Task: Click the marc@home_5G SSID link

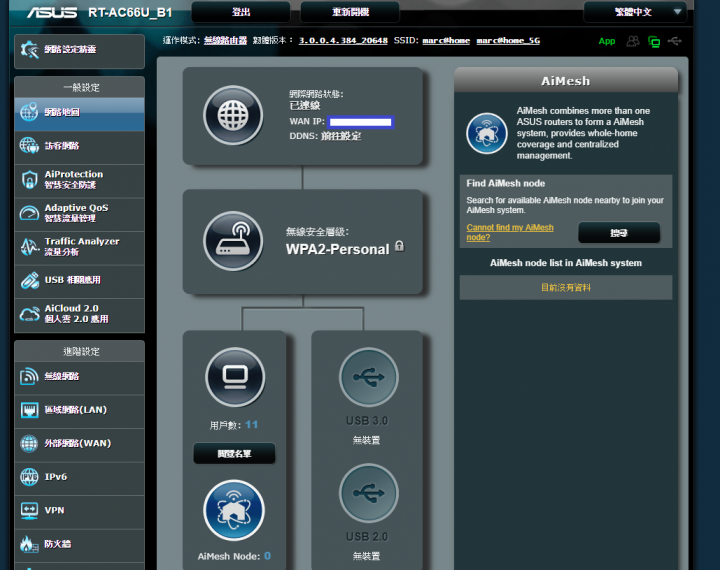Action: [x=508, y=40]
